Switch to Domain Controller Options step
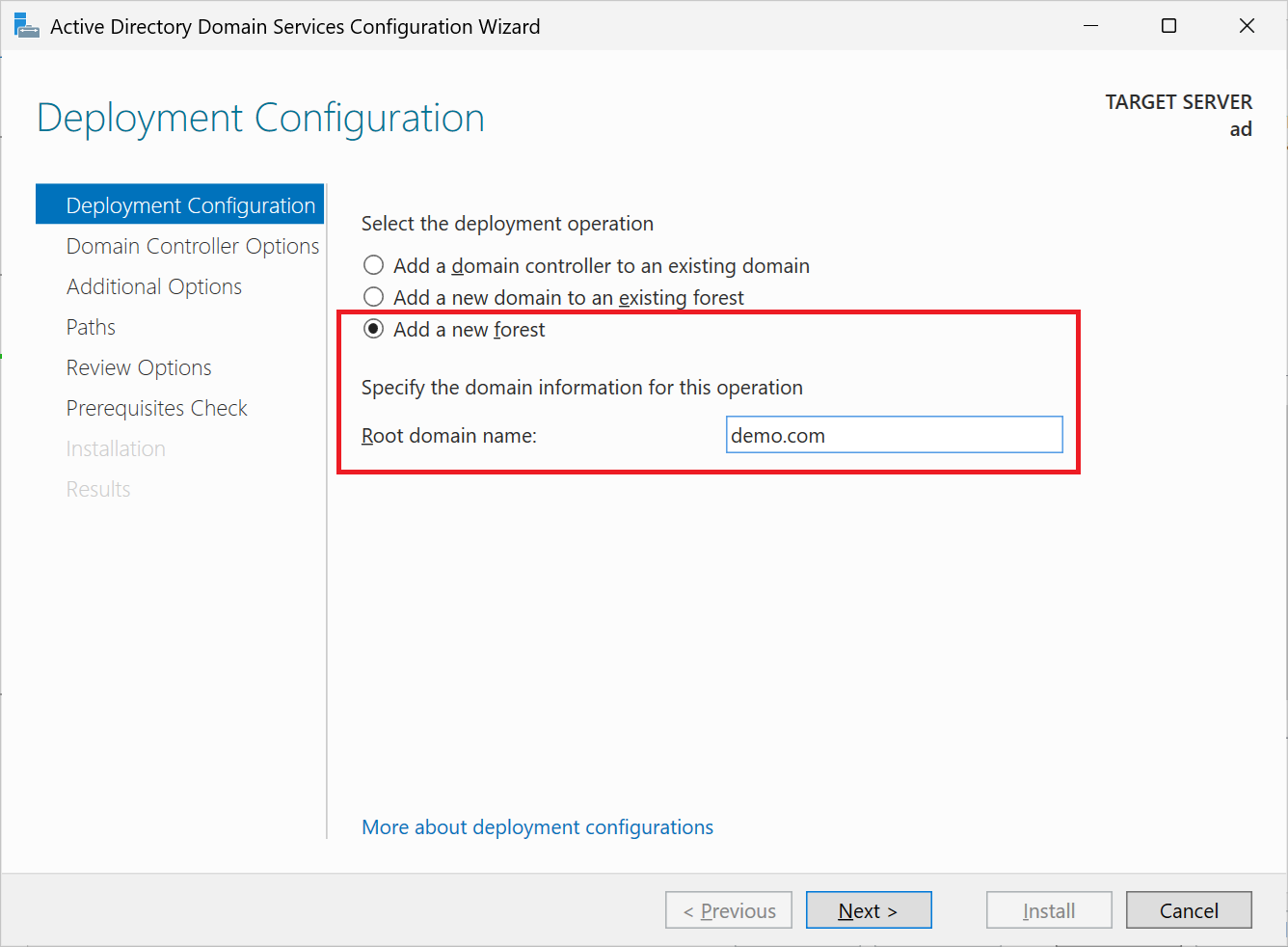This screenshot has width=1288, height=947. click(193, 246)
